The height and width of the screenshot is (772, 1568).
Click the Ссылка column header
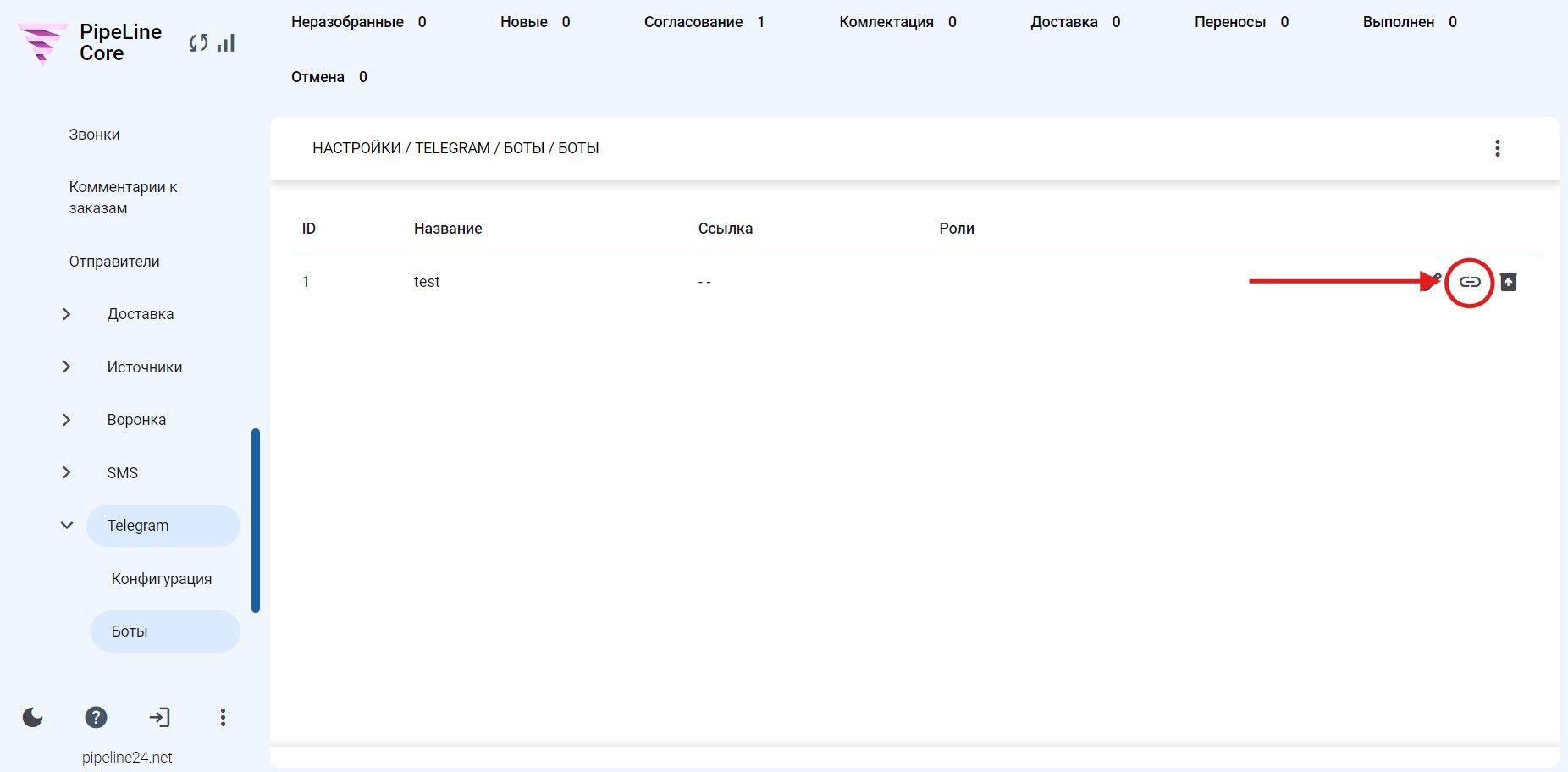click(x=726, y=229)
